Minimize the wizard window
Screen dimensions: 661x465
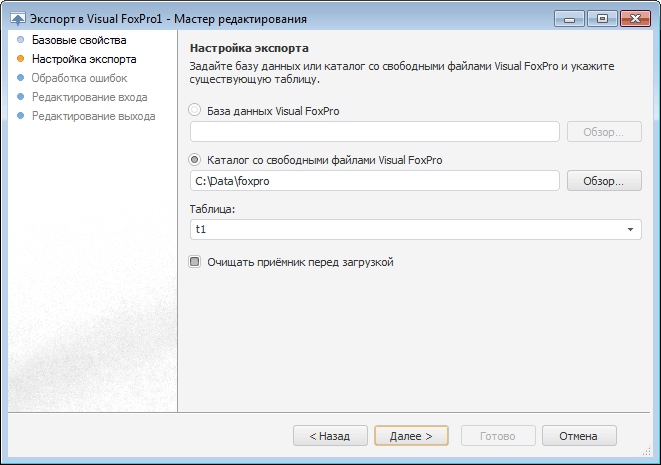point(569,19)
